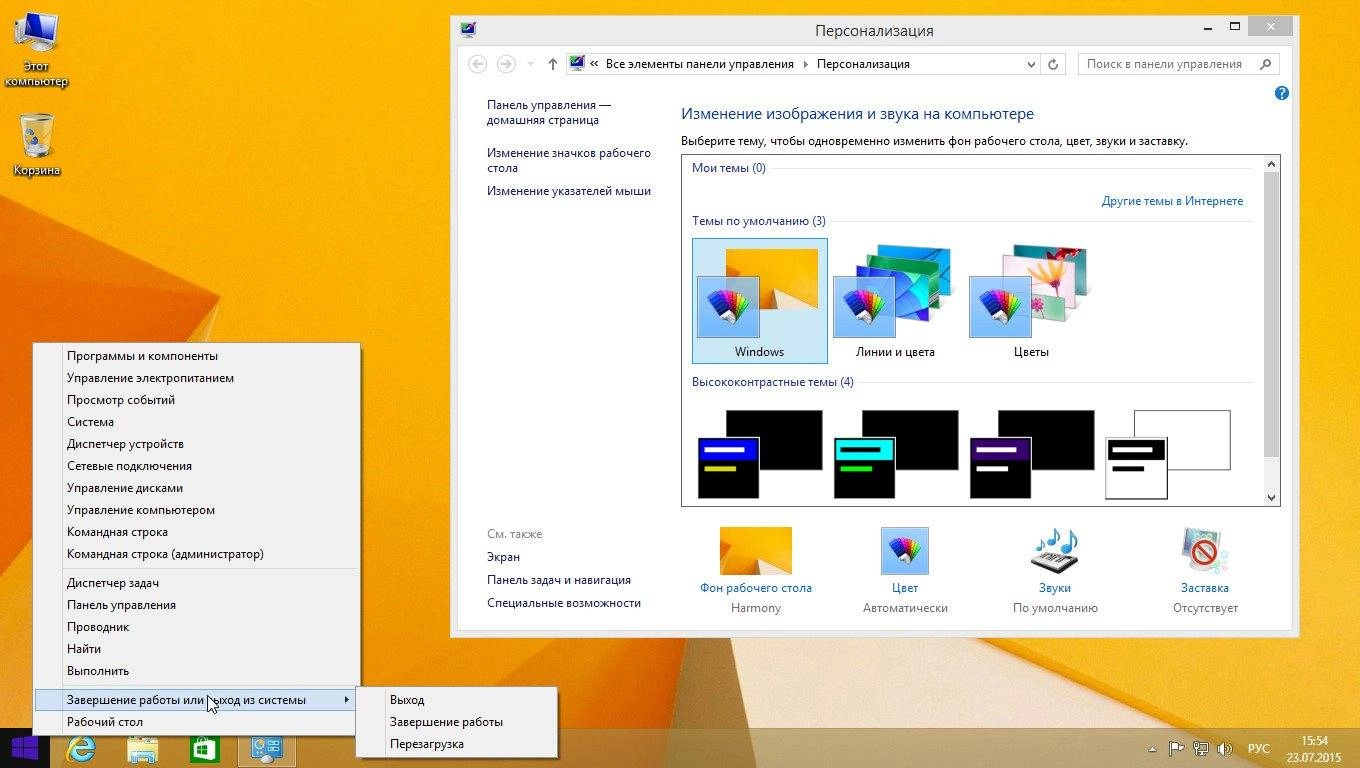Open Изменение значков рабочего стола
This screenshot has width=1360, height=768.
(x=568, y=160)
